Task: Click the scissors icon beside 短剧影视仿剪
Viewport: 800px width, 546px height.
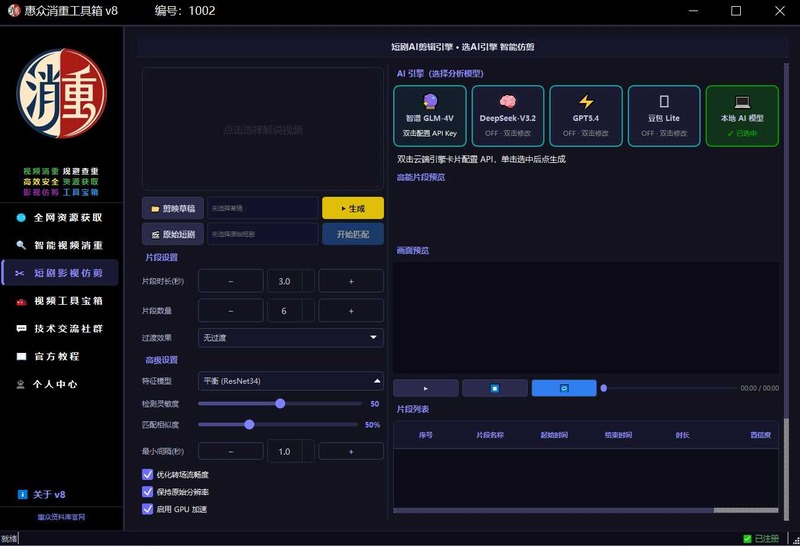Action: pyautogui.click(x=20, y=274)
